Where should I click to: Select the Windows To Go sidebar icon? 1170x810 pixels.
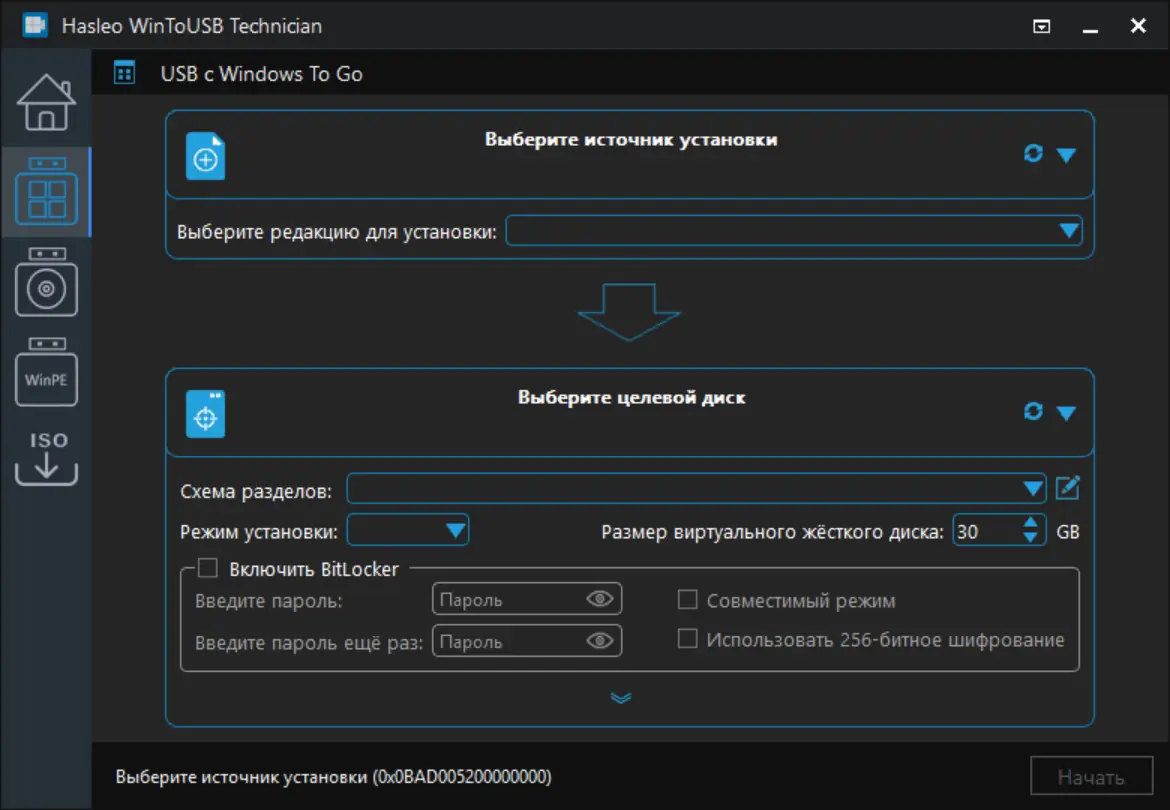pos(46,192)
